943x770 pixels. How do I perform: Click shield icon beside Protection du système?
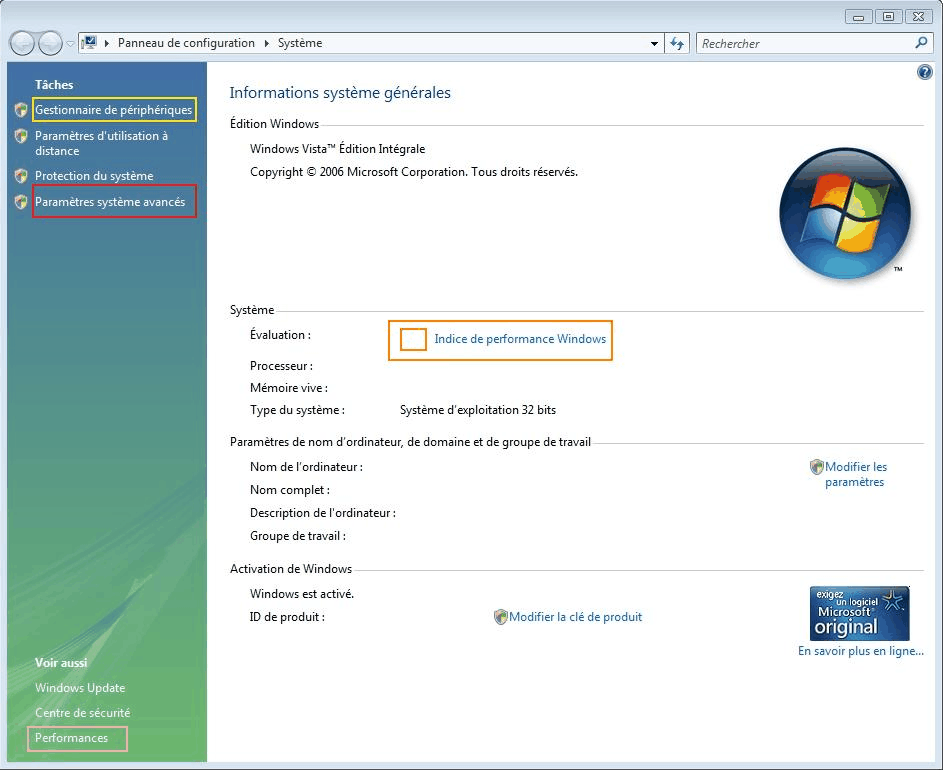point(21,176)
